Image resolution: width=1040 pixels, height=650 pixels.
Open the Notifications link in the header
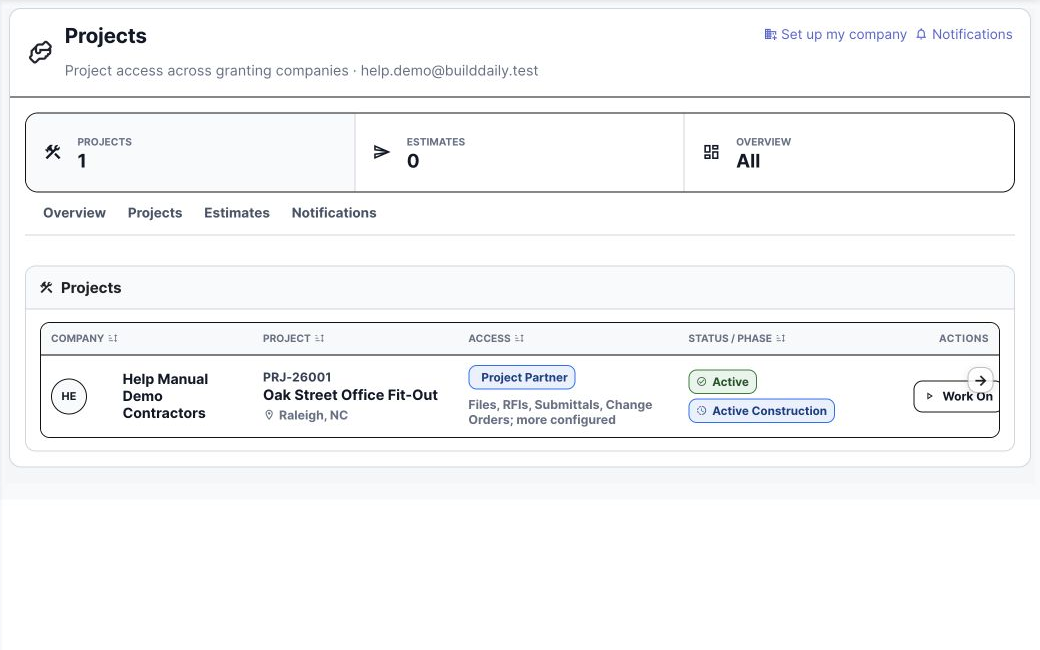[964, 34]
